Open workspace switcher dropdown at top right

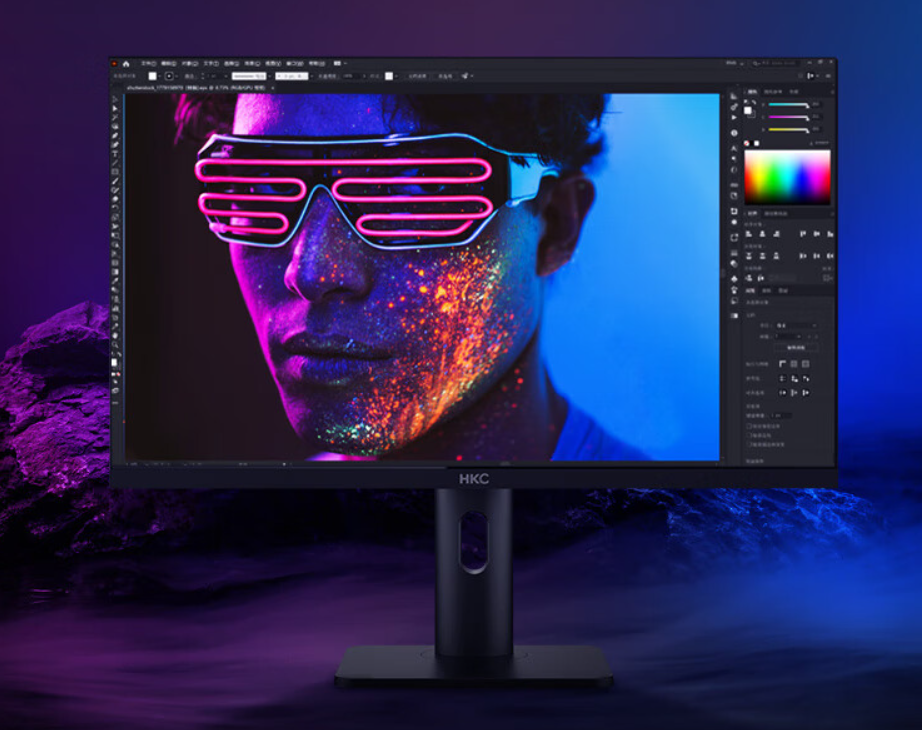(x=734, y=63)
